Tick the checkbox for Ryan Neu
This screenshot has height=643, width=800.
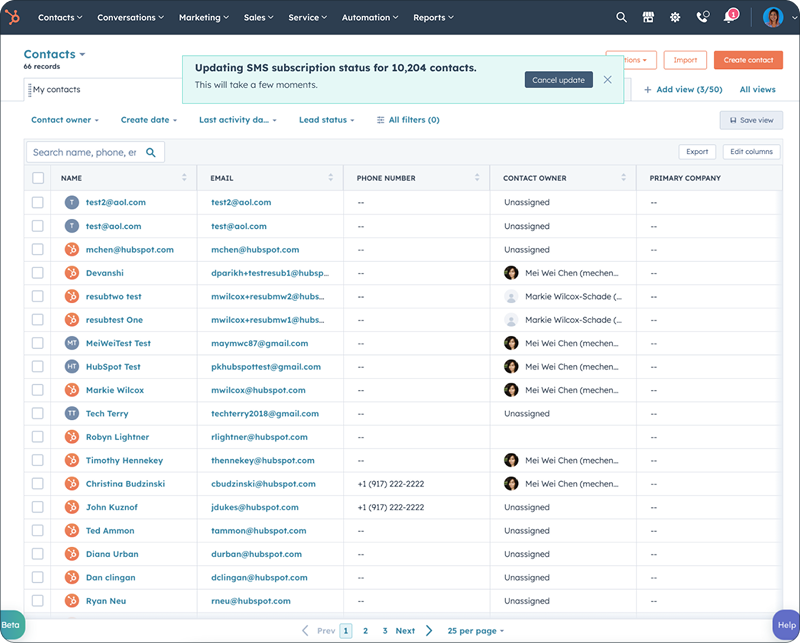tap(37, 600)
